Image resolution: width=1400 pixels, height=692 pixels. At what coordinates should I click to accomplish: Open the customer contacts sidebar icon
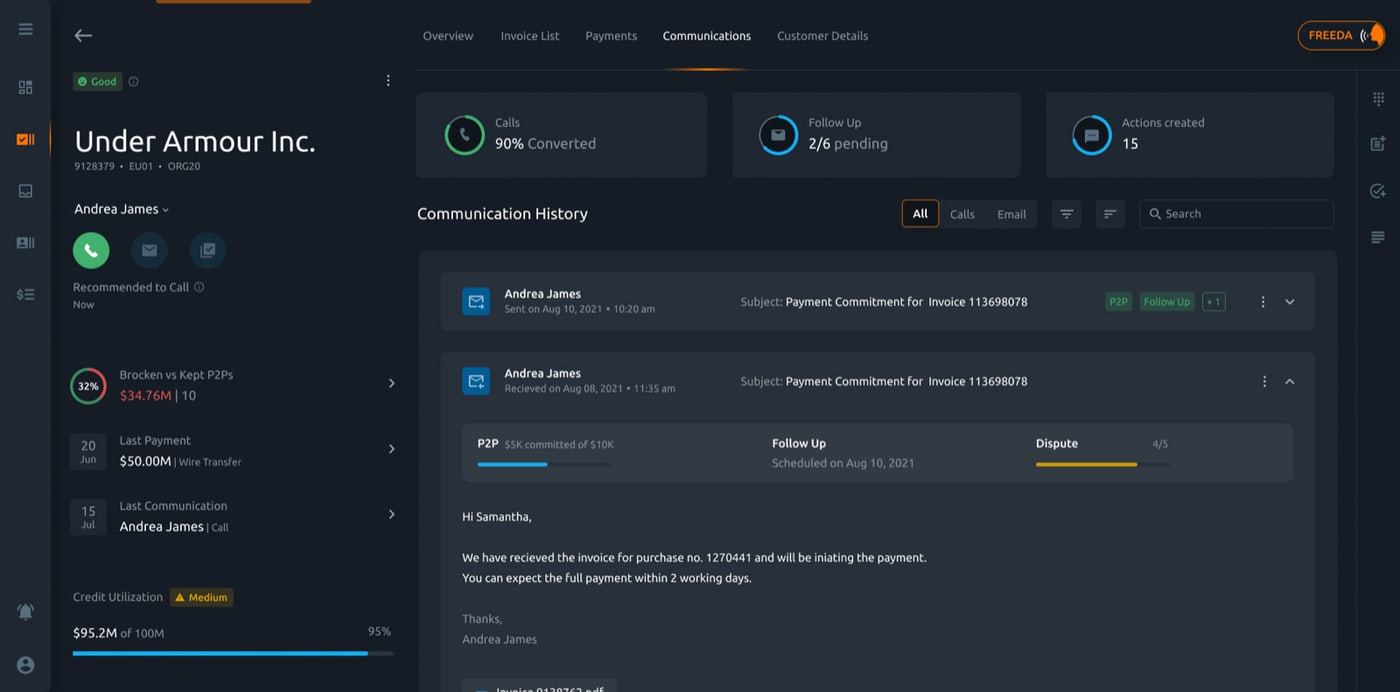click(26, 242)
